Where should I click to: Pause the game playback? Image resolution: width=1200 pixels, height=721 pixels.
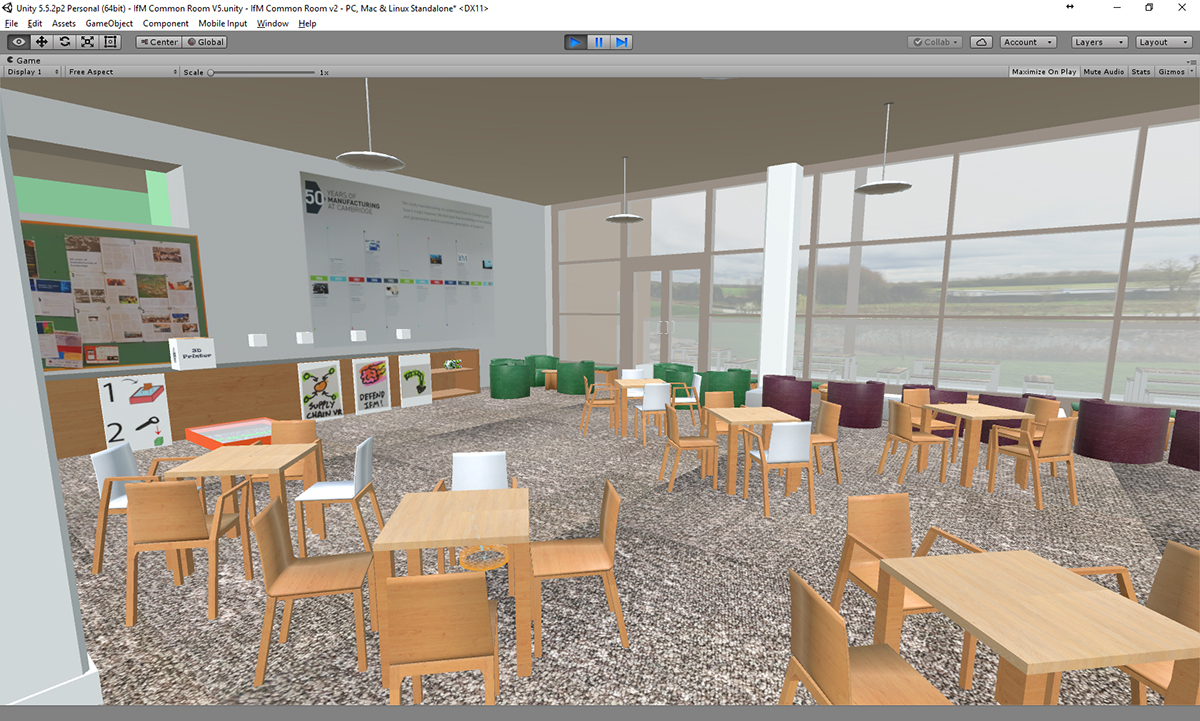[598, 42]
